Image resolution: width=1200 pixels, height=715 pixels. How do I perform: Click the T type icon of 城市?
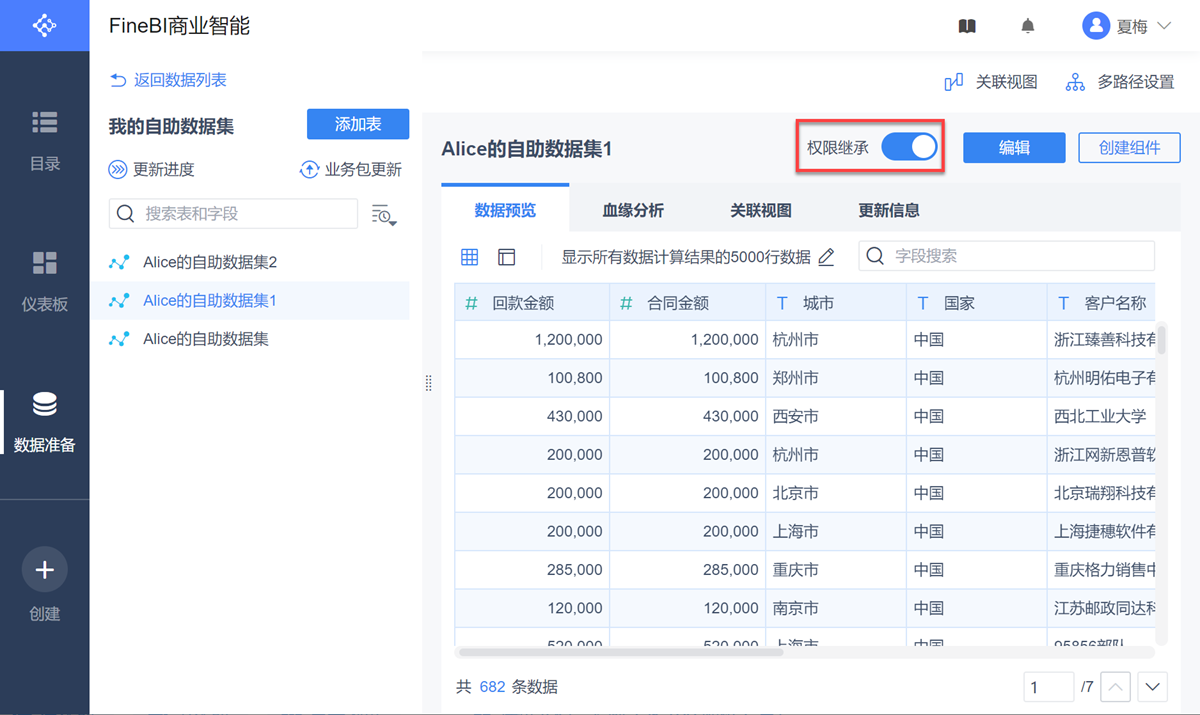(x=782, y=303)
